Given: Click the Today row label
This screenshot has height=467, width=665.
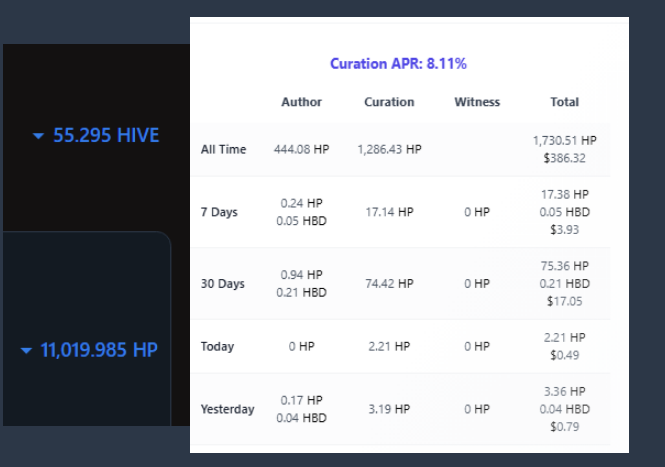Looking at the screenshot, I should [218, 347].
